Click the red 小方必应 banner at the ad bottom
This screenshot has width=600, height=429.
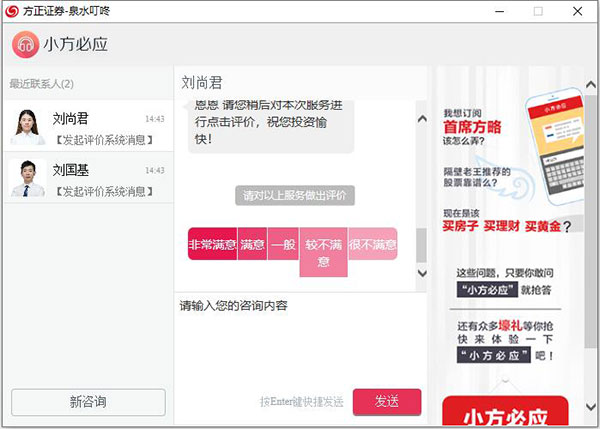click(x=505, y=411)
